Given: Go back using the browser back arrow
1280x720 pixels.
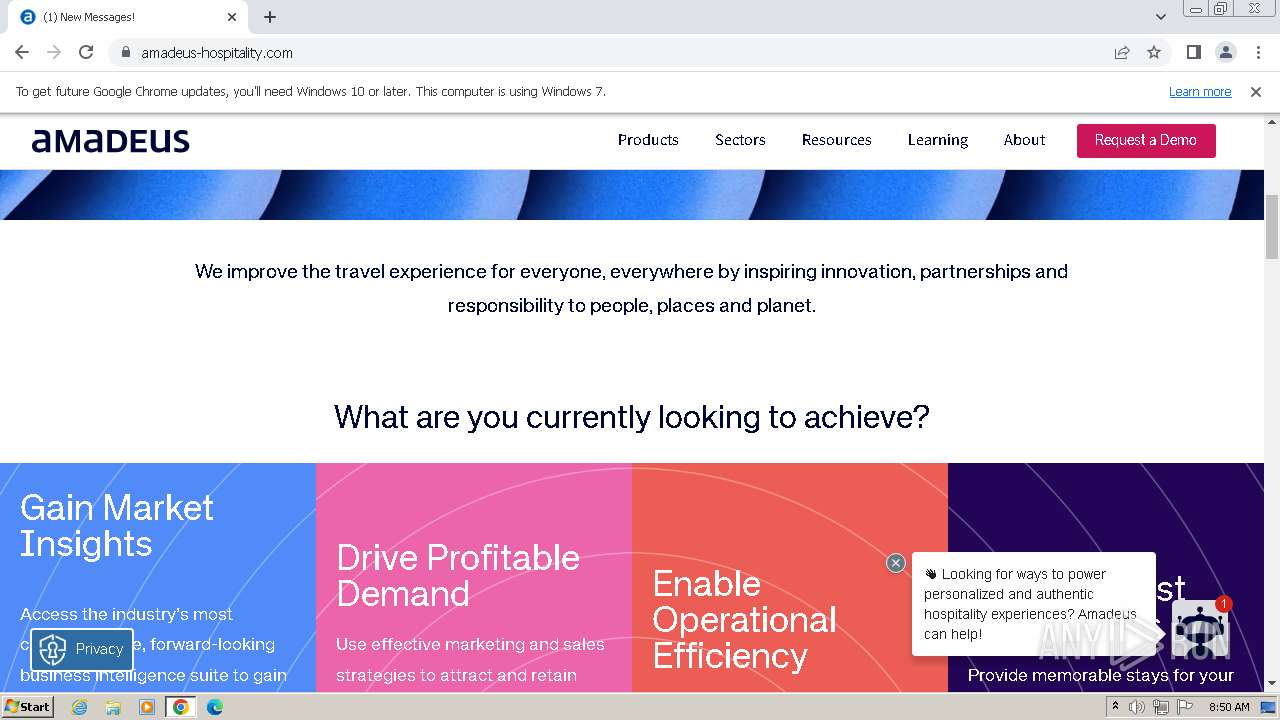Looking at the screenshot, I should [22, 52].
